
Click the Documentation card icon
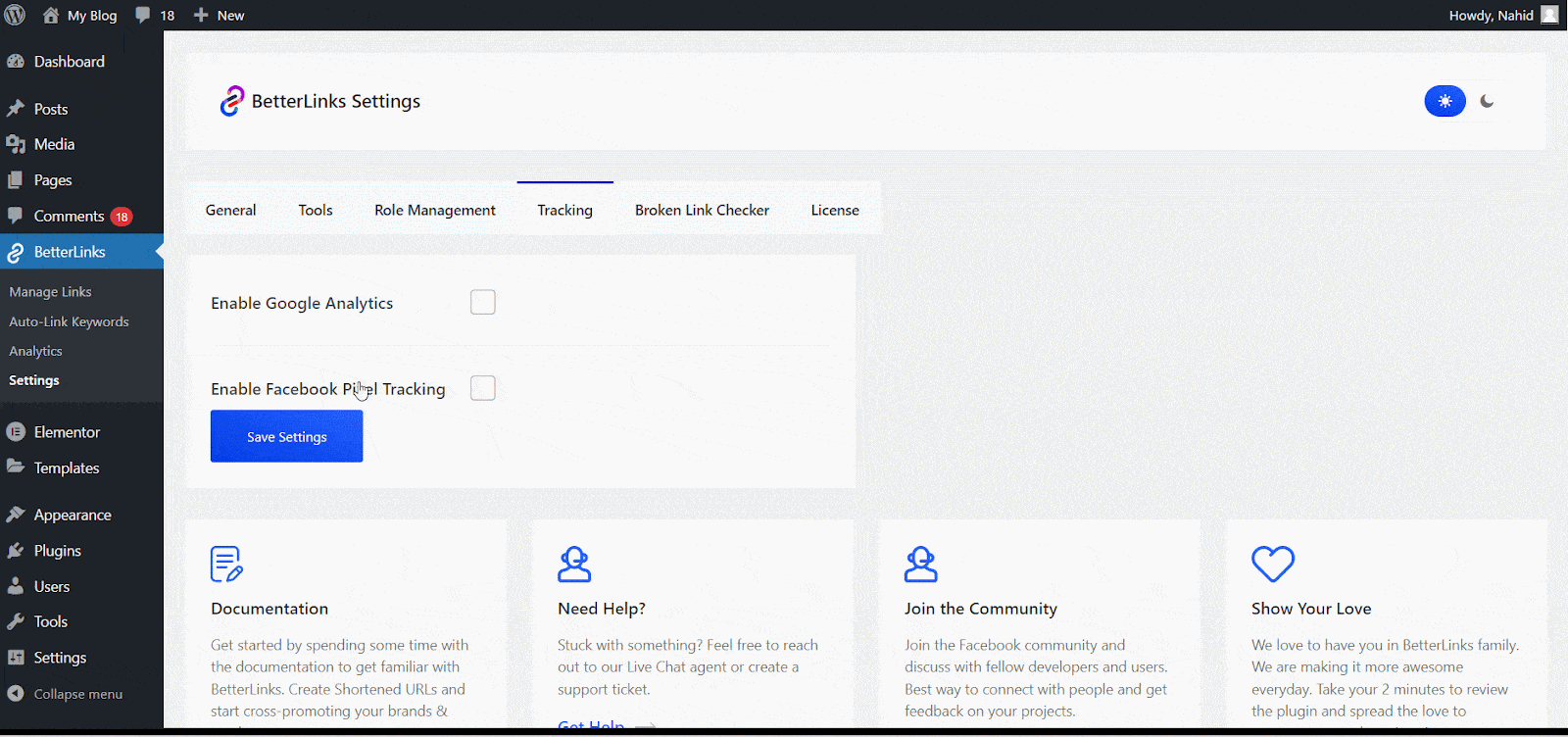tap(226, 564)
